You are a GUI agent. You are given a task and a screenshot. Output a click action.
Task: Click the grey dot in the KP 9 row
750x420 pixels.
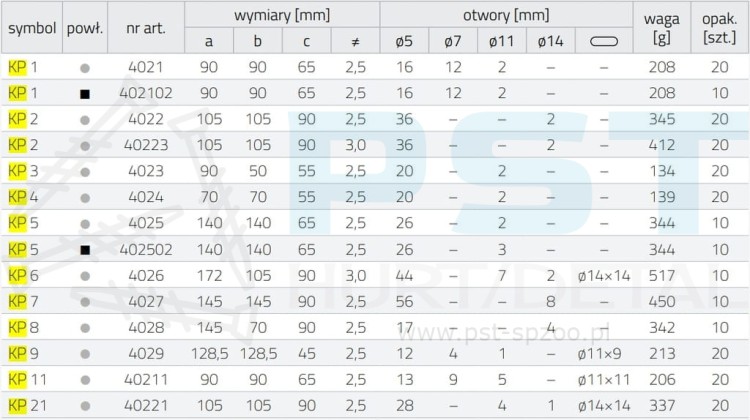pos(85,353)
